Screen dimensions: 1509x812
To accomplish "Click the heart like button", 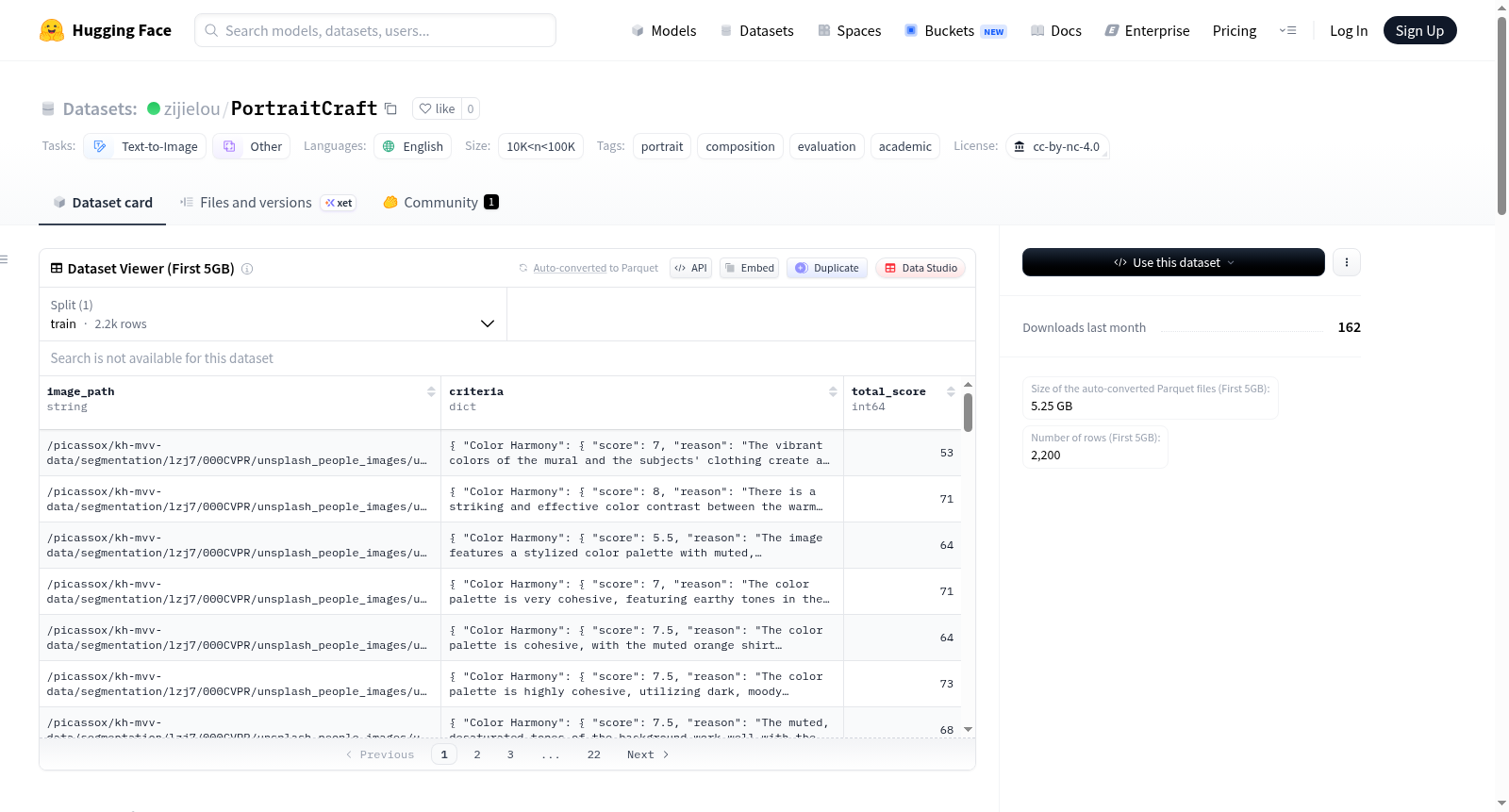I will click(437, 108).
